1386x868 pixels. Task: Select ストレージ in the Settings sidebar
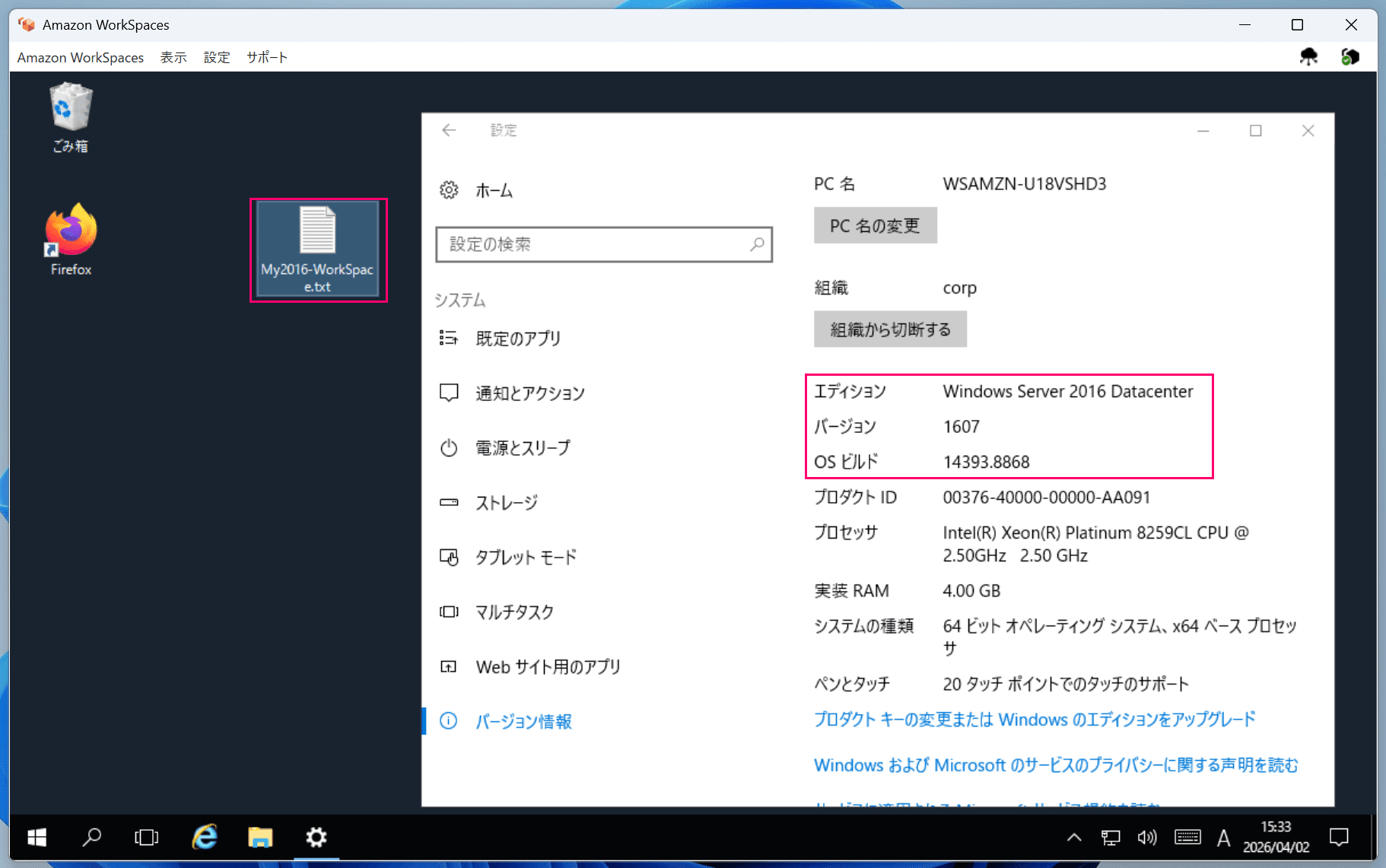tap(507, 502)
